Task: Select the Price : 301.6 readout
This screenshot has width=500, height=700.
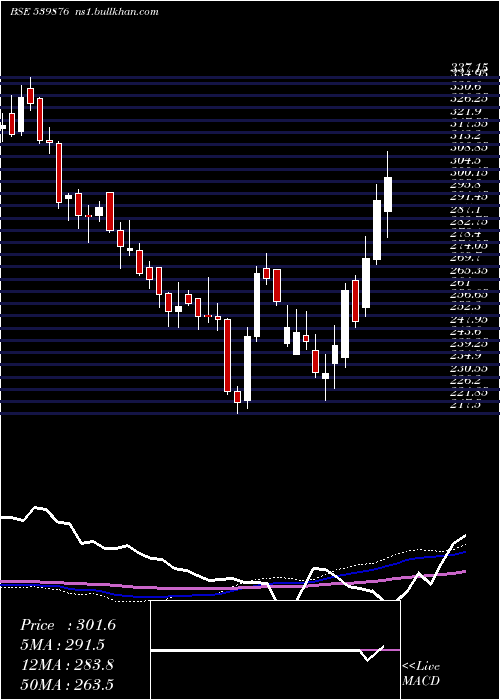Action: 68,625
